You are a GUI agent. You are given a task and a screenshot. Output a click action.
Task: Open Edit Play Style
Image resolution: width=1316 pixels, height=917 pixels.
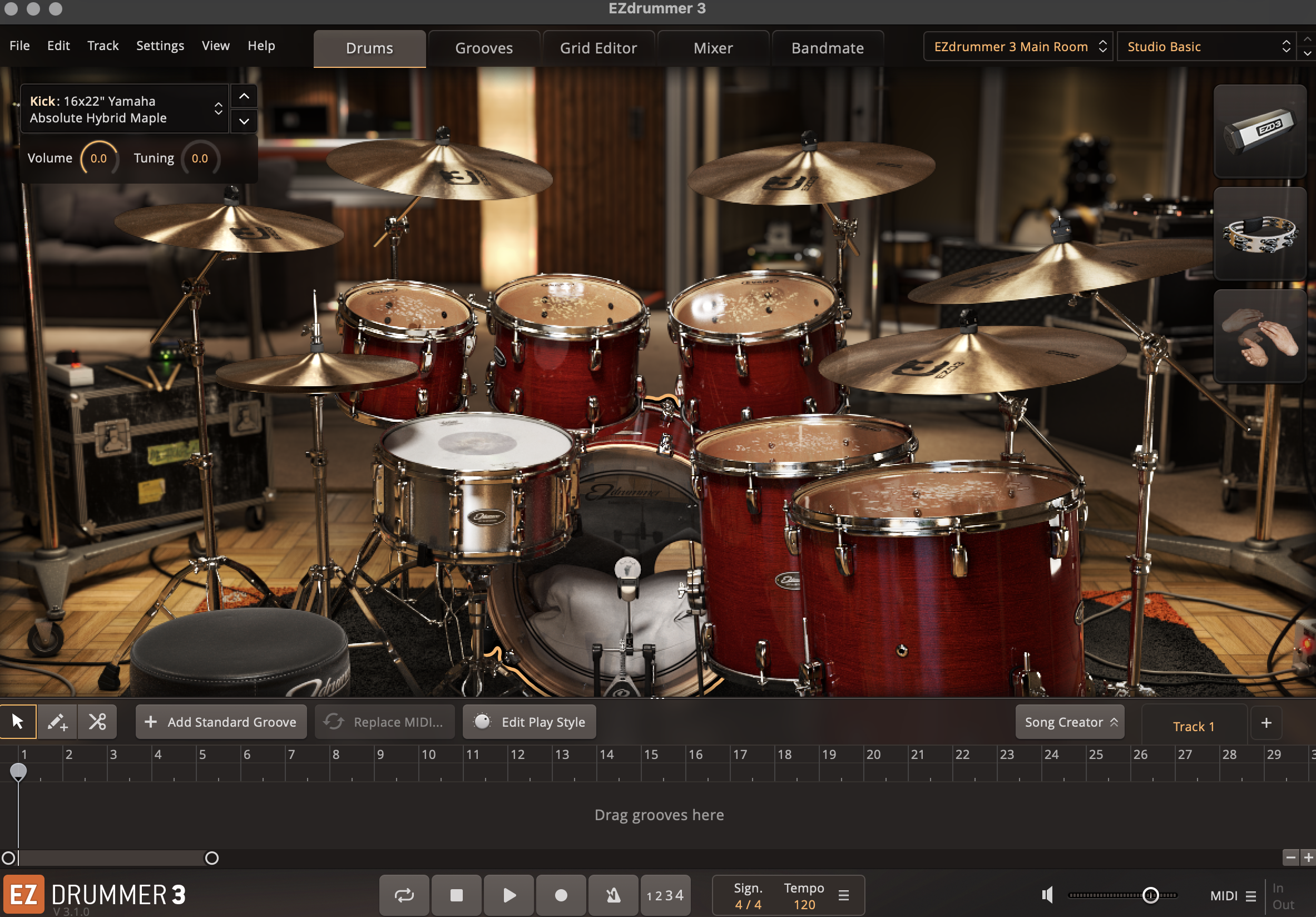[x=529, y=722]
